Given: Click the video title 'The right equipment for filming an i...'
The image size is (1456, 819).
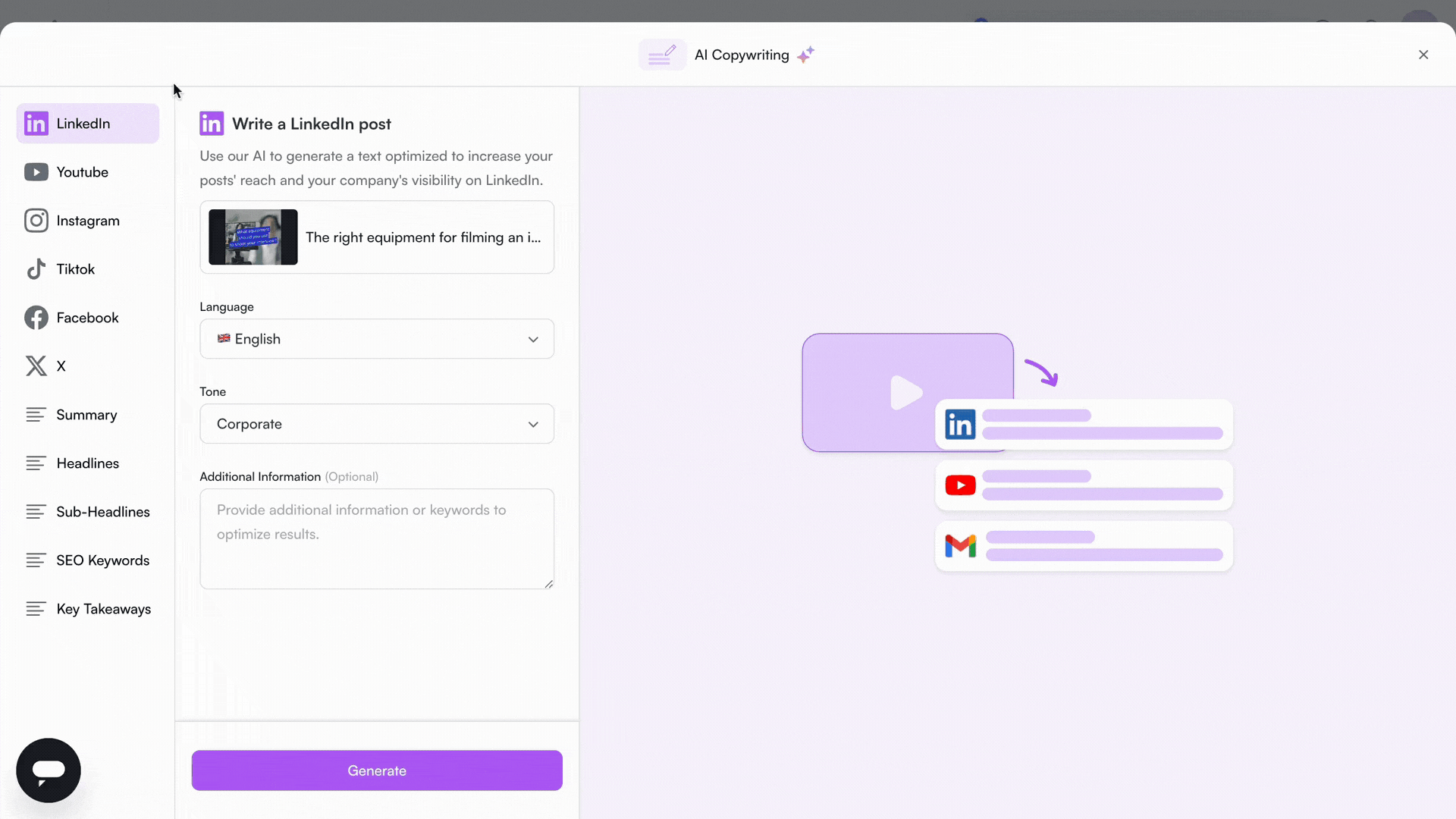Looking at the screenshot, I should click(423, 237).
